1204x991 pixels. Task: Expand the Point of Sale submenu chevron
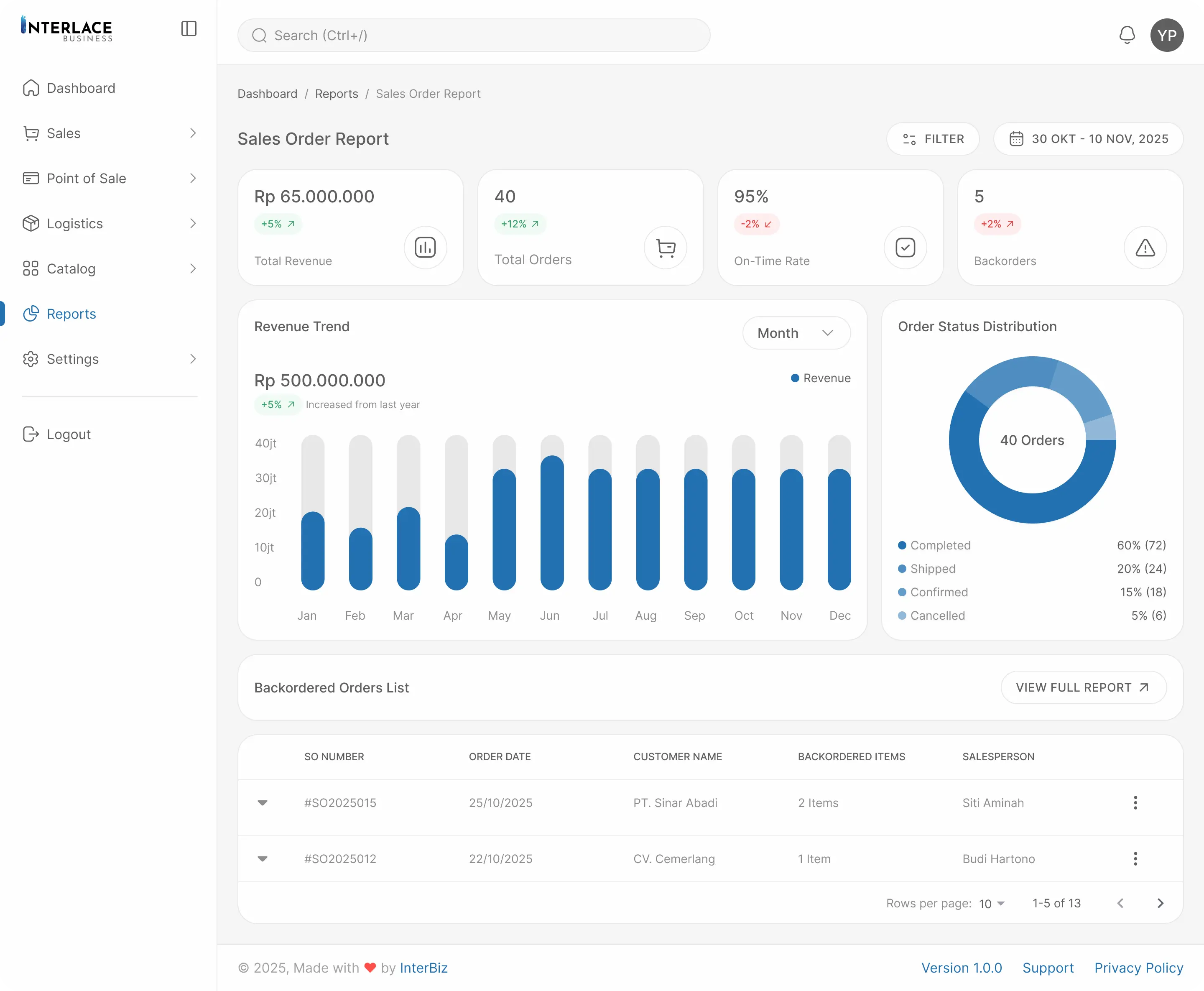193,178
